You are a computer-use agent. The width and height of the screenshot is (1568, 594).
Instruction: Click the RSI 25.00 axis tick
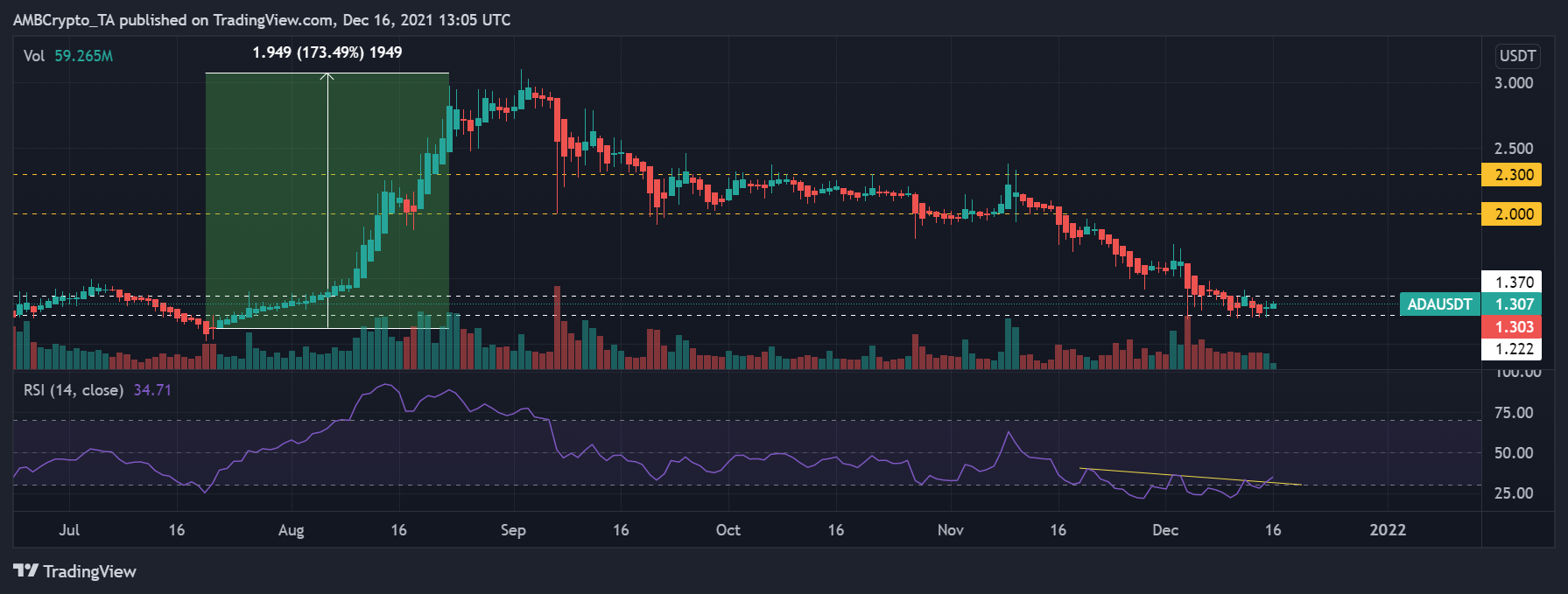(1514, 493)
